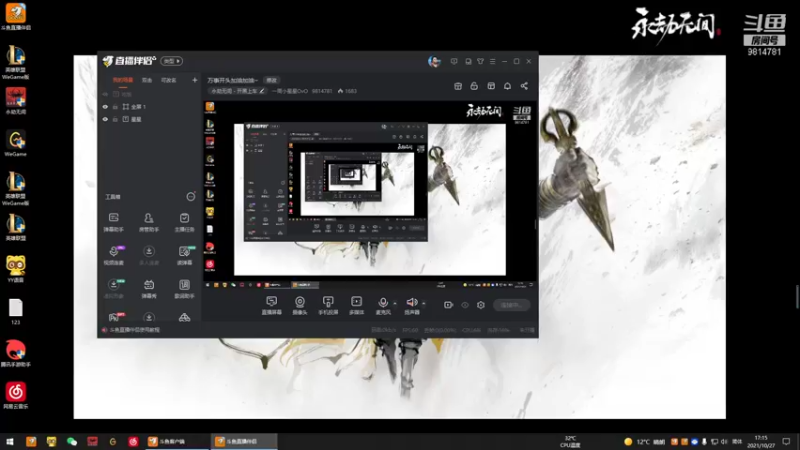Add a 摄像头 camera source
Screen dimensions: 800x450
(x=299, y=305)
